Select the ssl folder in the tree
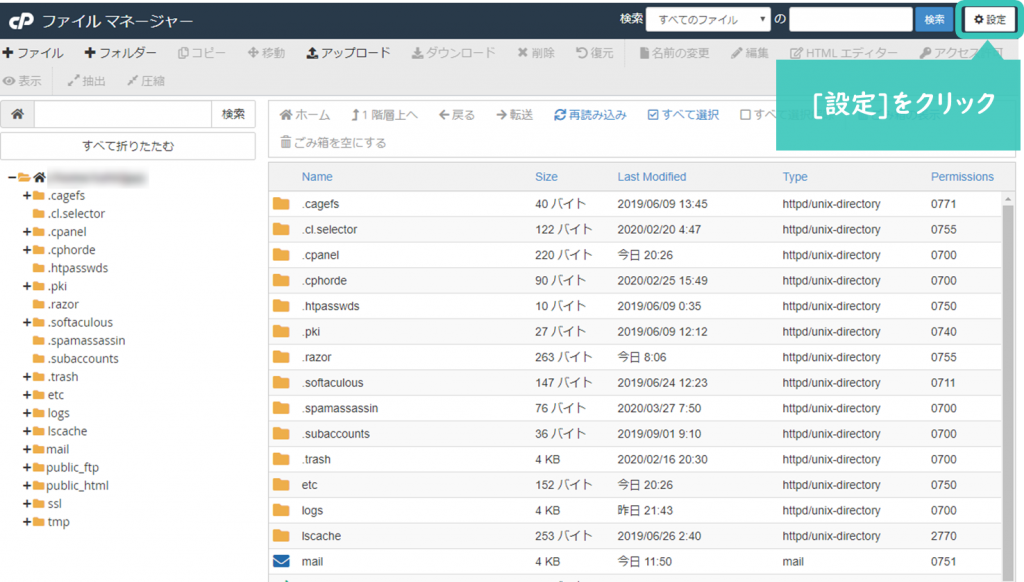This screenshot has height=582, width=1024. pos(55,504)
